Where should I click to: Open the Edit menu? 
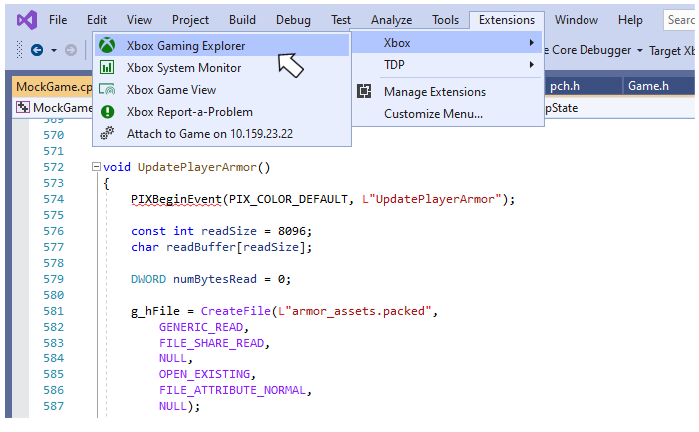[x=97, y=20]
